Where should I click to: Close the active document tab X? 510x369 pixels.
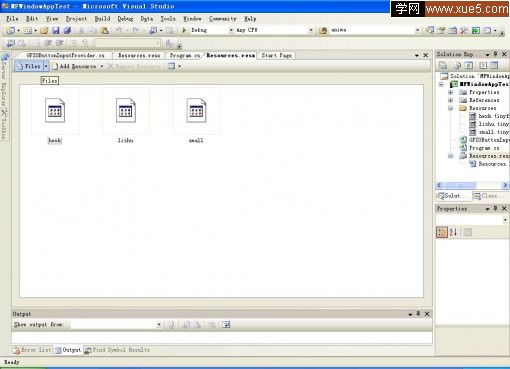(x=426, y=55)
